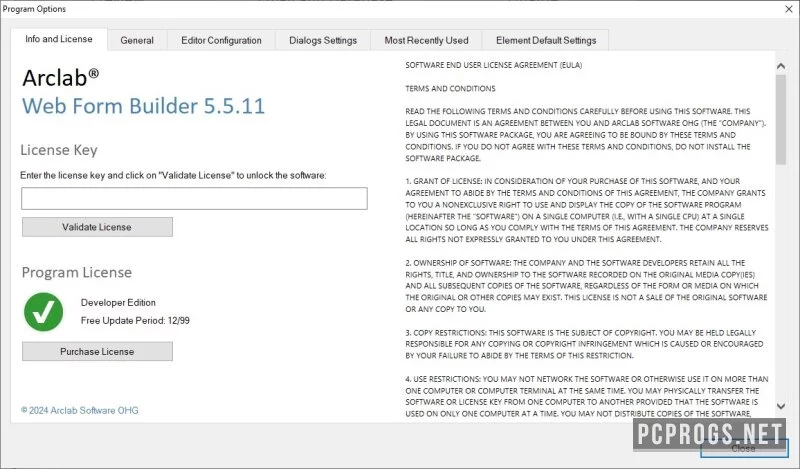
Task: Click the Validate License button
Action: (x=97, y=227)
